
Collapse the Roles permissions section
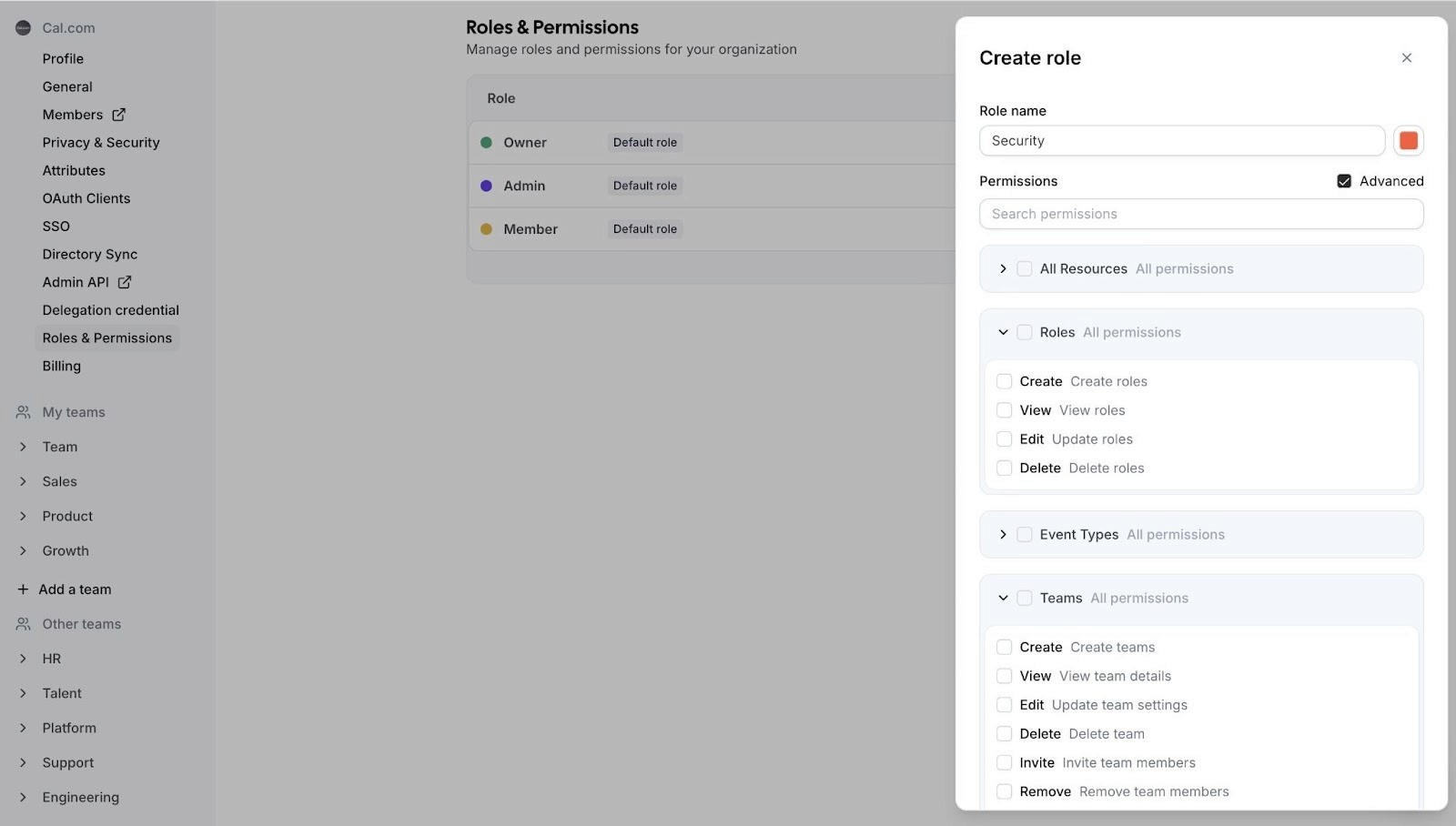[x=1003, y=332]
